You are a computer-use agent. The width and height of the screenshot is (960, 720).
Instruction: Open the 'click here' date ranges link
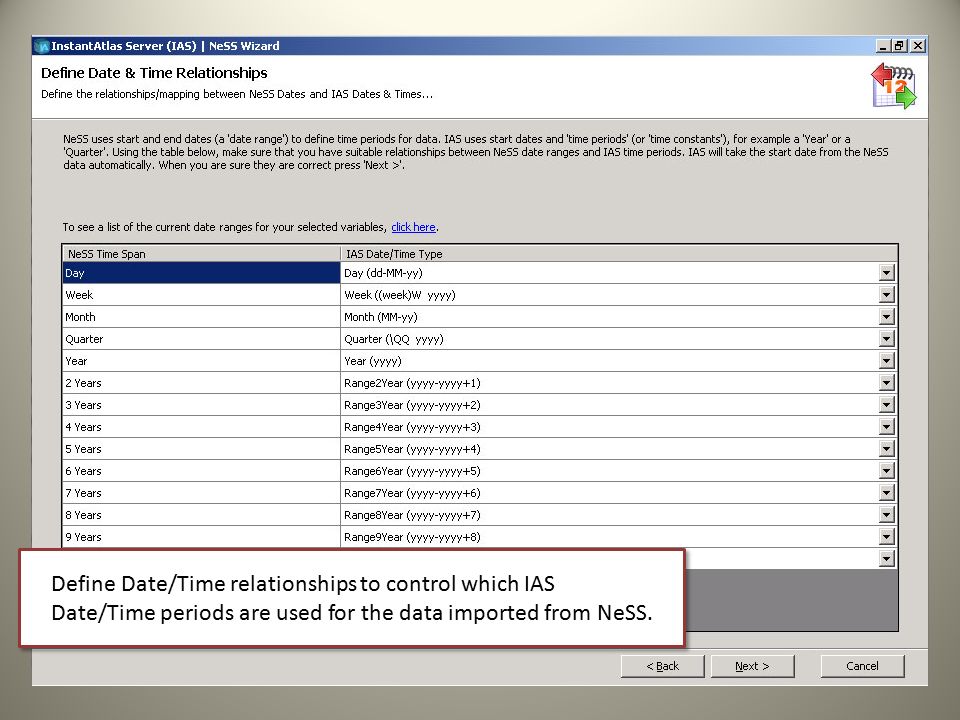click(413, 227)
